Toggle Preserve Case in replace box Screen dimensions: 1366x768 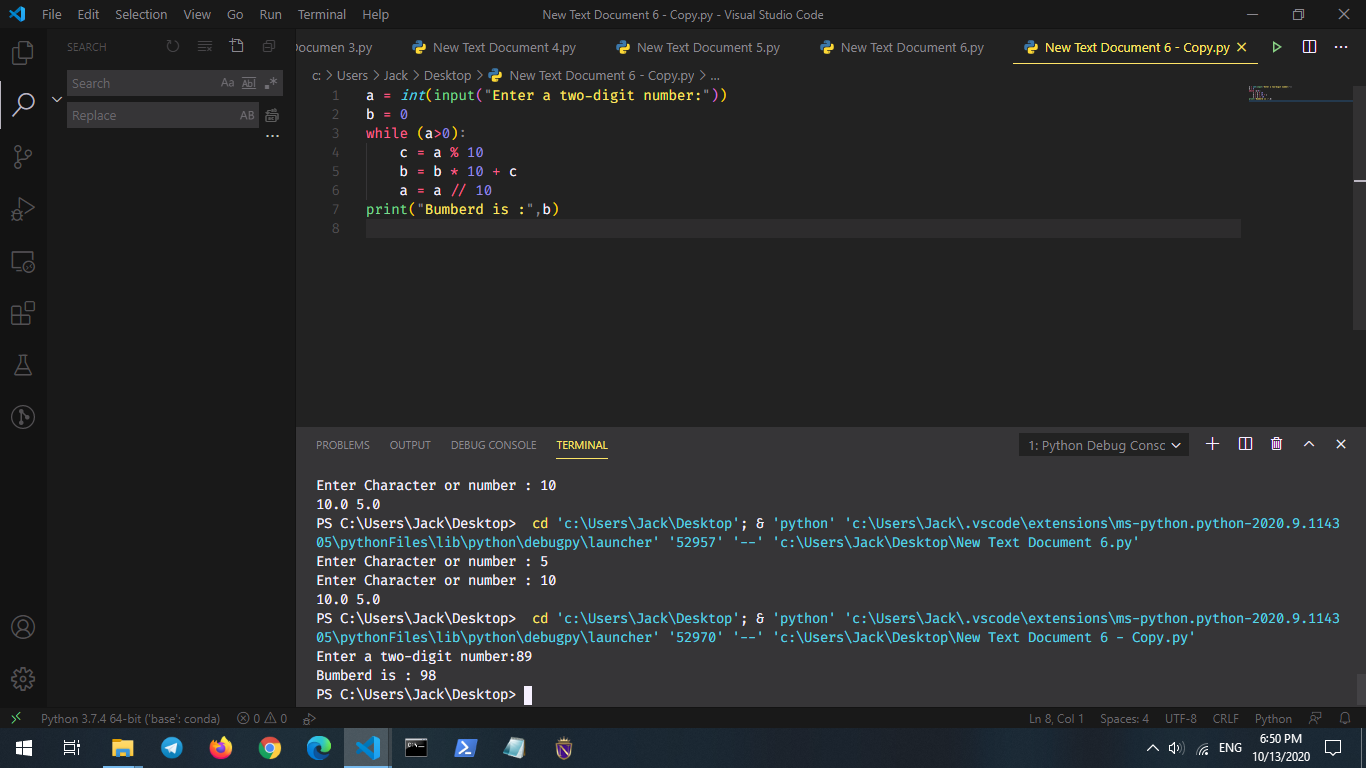tap(247, 115)
